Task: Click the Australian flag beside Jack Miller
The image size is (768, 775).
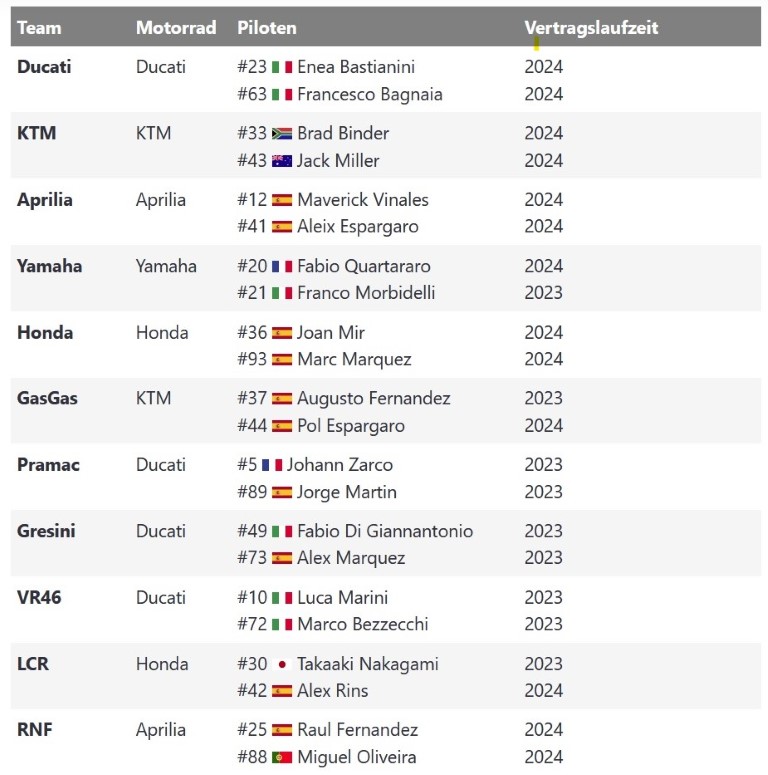Action: coord(282,160)
